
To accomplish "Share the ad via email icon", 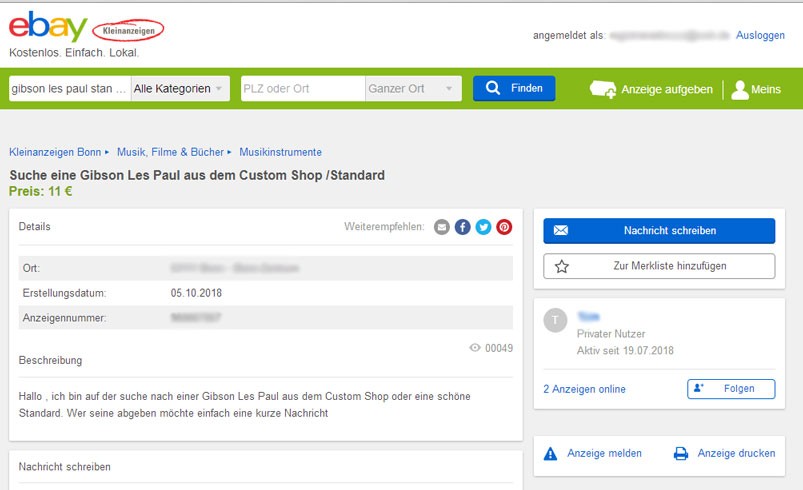I will coord(442,227).
